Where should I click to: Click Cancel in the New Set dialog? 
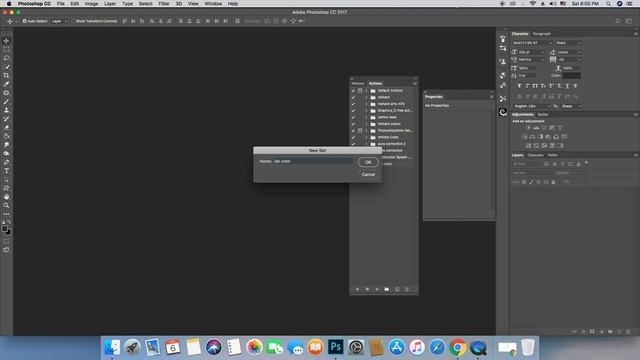pos(368,174)
